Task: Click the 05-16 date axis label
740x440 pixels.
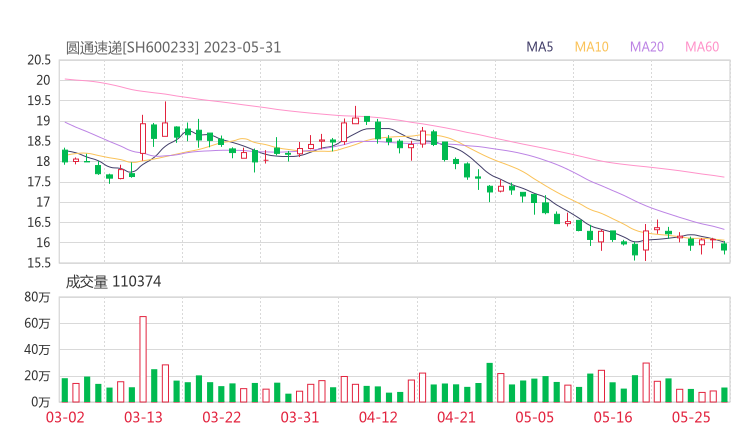Action: point(613,417)
